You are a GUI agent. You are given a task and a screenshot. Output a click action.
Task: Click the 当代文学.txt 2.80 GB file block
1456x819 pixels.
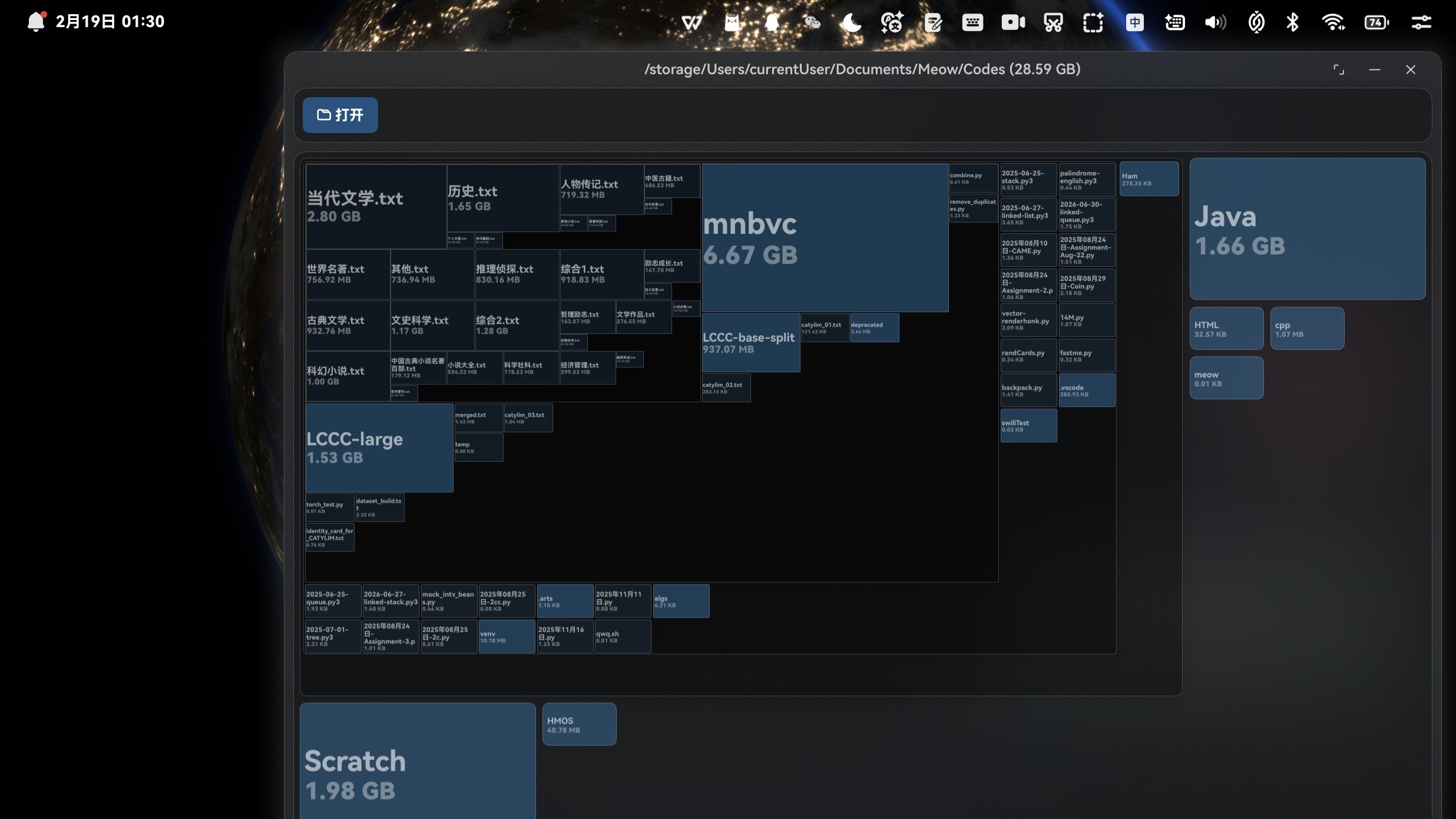click(x=375, y=206)
